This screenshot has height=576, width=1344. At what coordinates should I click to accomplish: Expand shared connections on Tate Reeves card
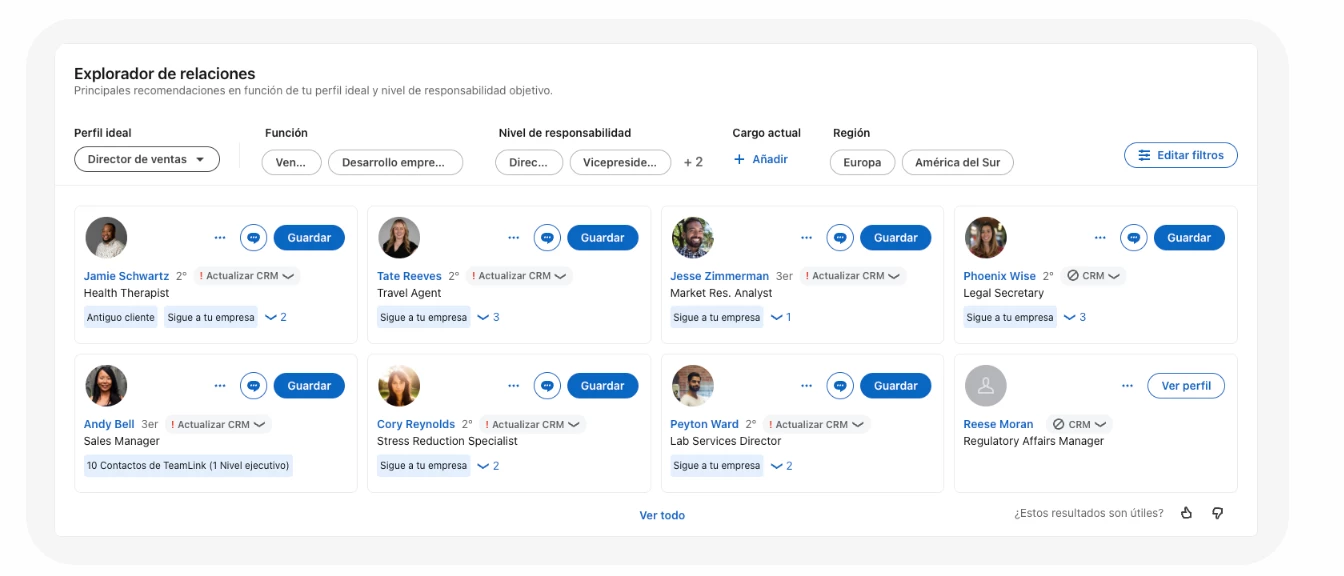488,317
